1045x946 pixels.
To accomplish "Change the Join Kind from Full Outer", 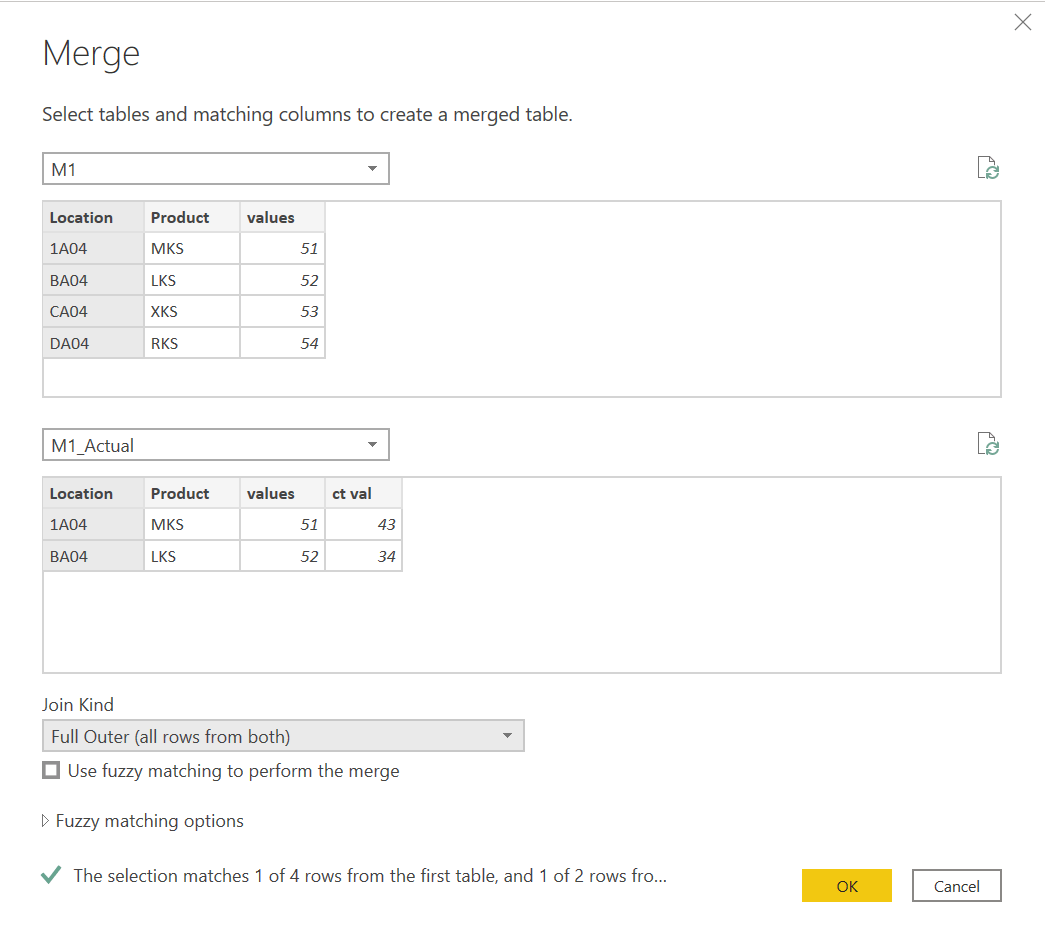I will click(283, 735).
